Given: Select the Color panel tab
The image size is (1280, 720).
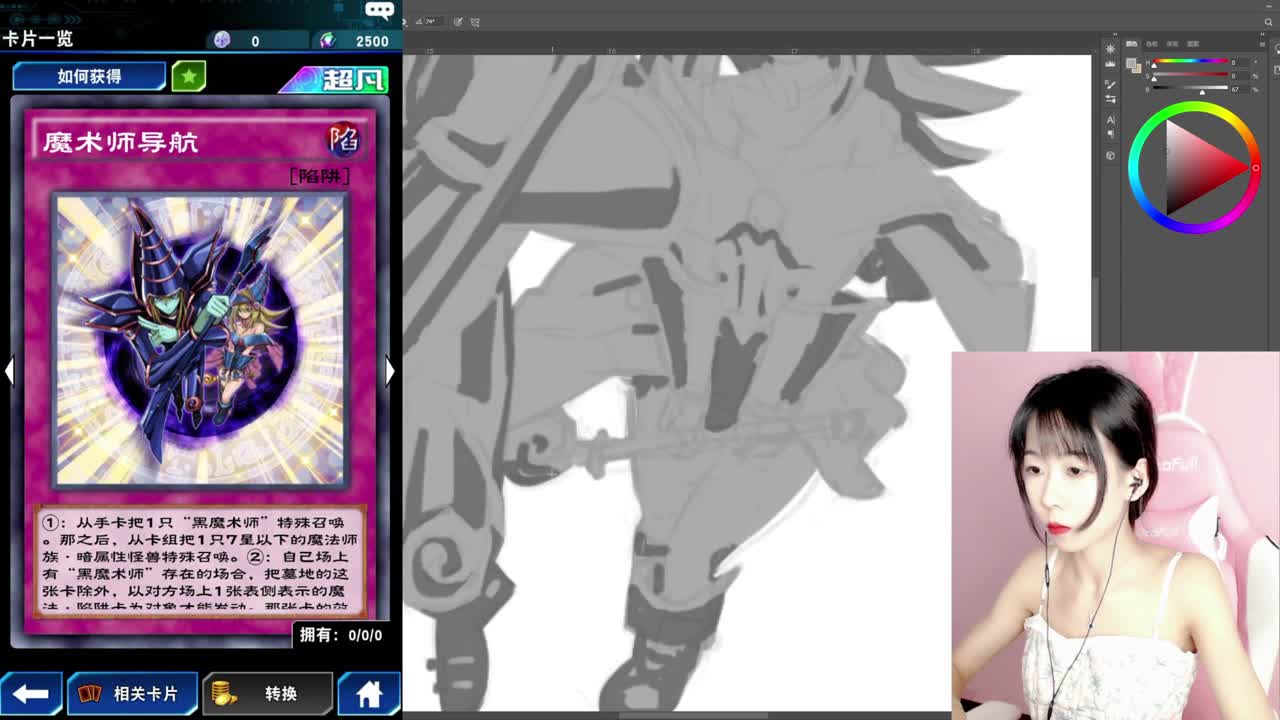Looking at the screenshot, I should [1132, 44].
